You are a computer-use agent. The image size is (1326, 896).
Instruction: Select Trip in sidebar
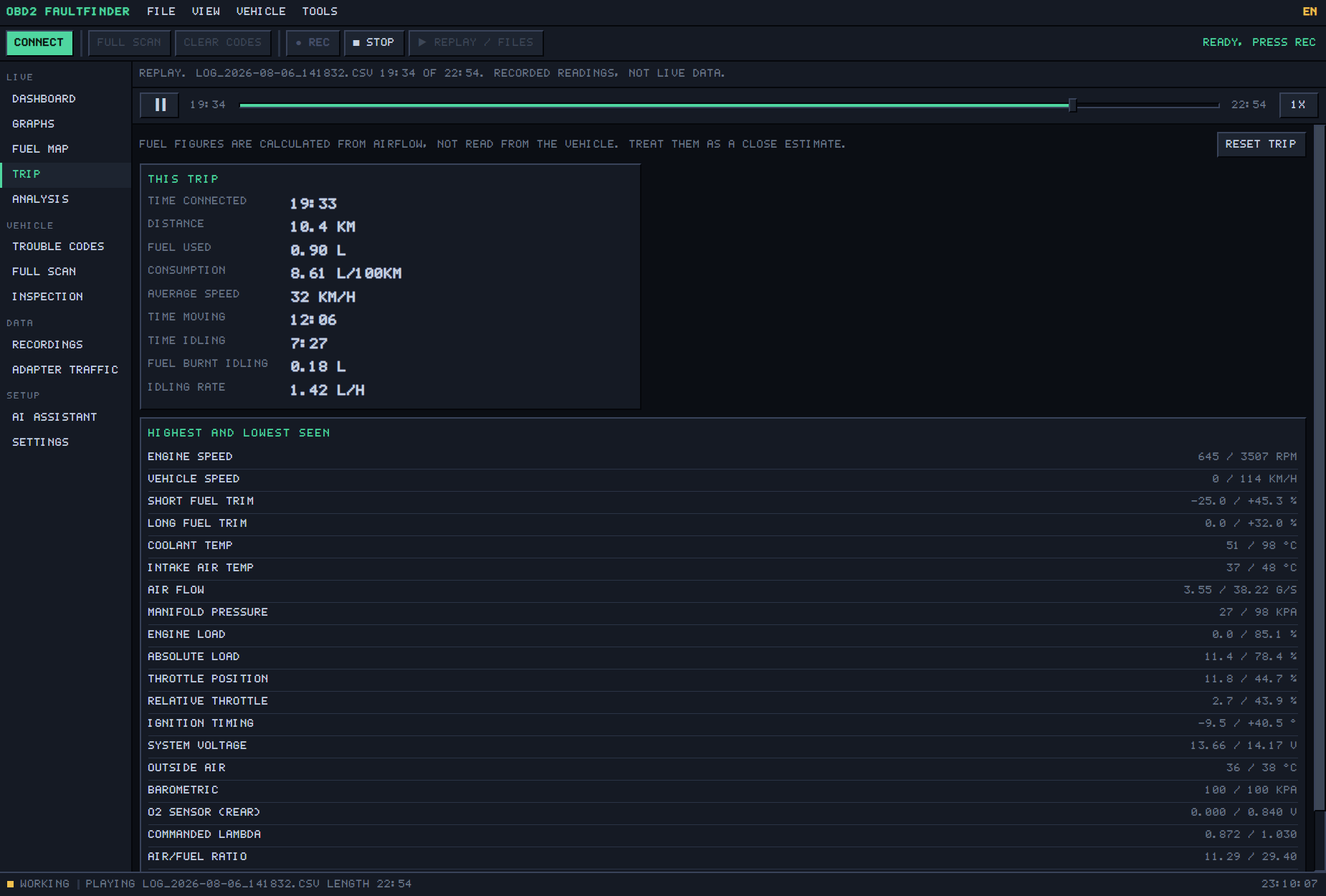point(65,174)
